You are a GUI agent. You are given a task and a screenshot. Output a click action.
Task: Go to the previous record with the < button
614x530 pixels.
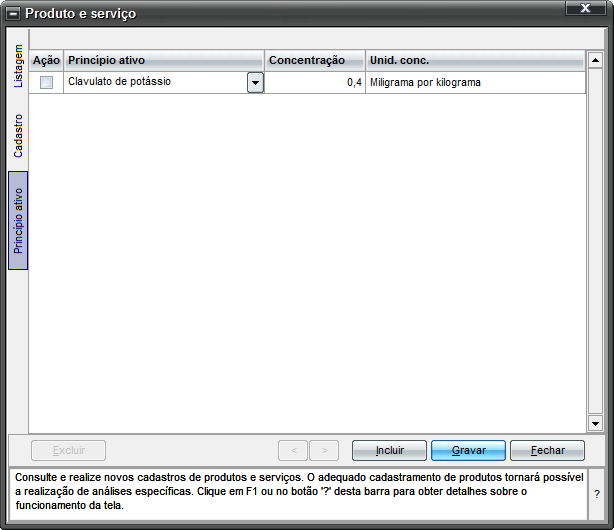coord(293,450)
